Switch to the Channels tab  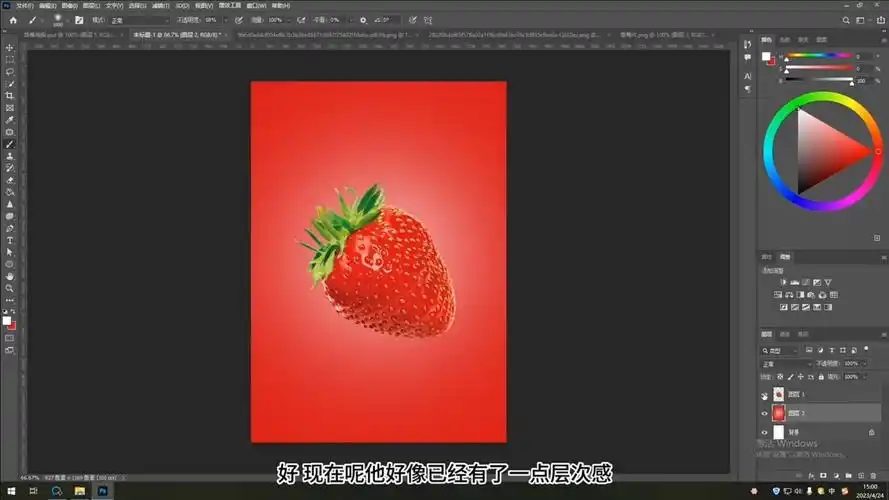[785, 334]
